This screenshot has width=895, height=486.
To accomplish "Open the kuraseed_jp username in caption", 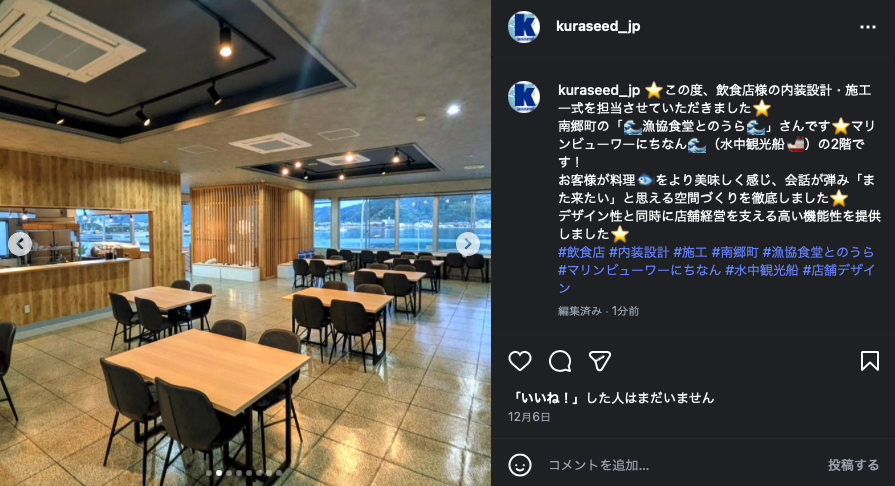I will point(599,90).
